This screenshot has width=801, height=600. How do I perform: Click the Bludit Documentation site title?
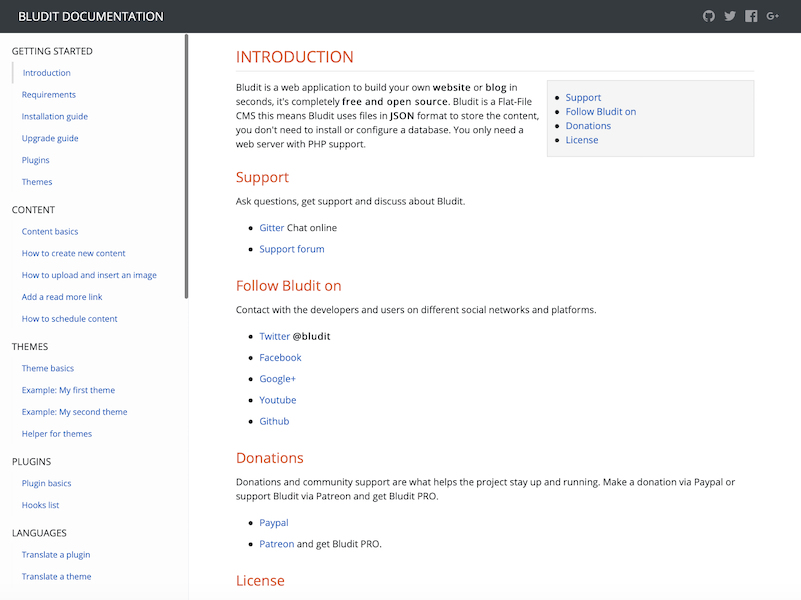click(91, 16)
